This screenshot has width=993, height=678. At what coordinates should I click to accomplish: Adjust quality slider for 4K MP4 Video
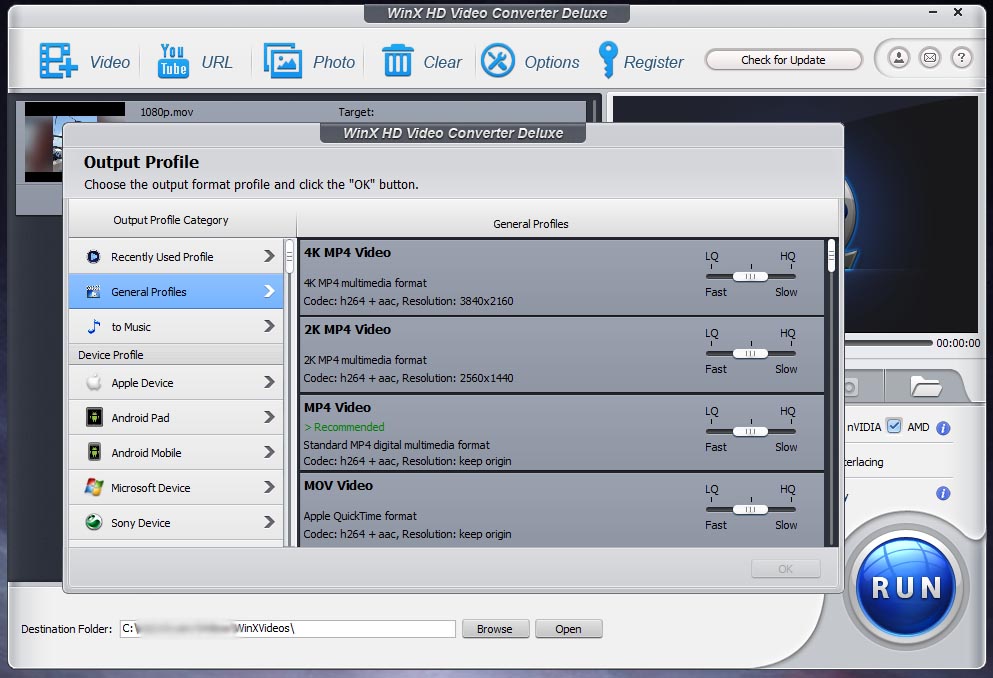[x=750, y=276]
